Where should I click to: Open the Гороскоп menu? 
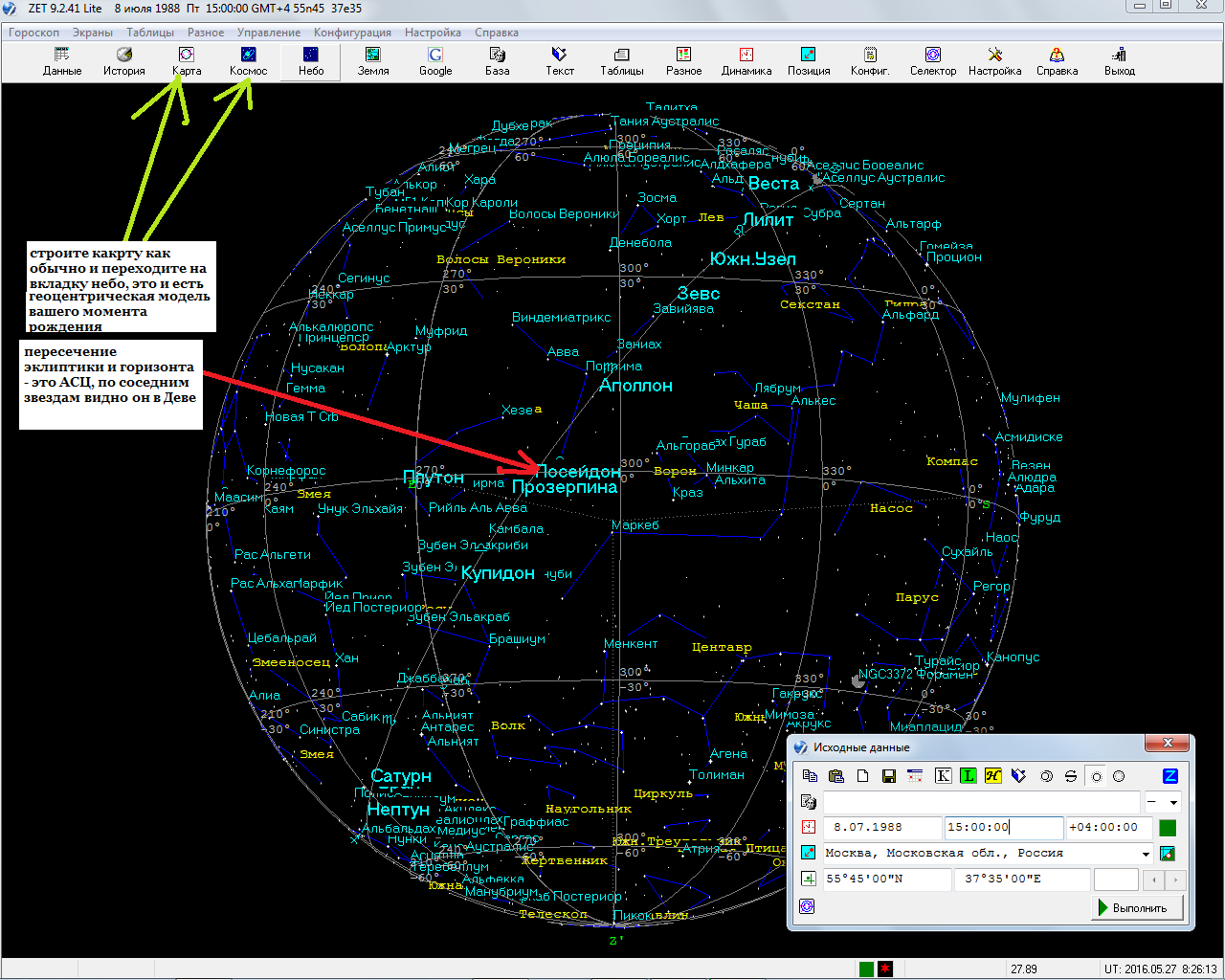click(33, 33)
